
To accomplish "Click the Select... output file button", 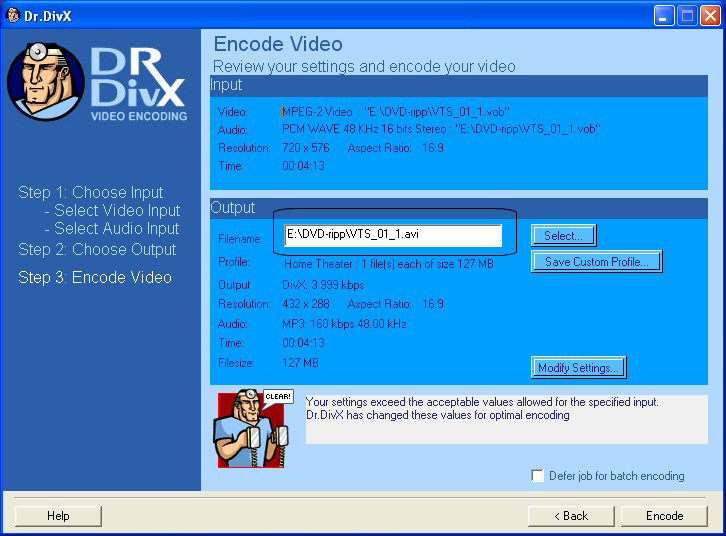I will 563,236.
